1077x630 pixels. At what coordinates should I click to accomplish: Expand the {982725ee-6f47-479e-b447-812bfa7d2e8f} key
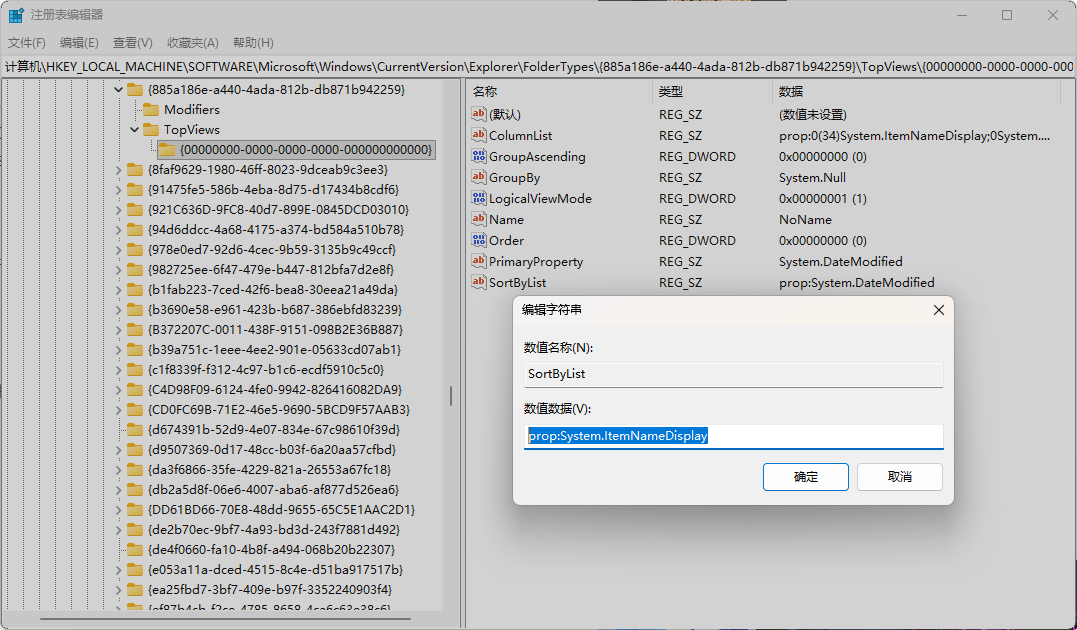[x=118, y=269]
